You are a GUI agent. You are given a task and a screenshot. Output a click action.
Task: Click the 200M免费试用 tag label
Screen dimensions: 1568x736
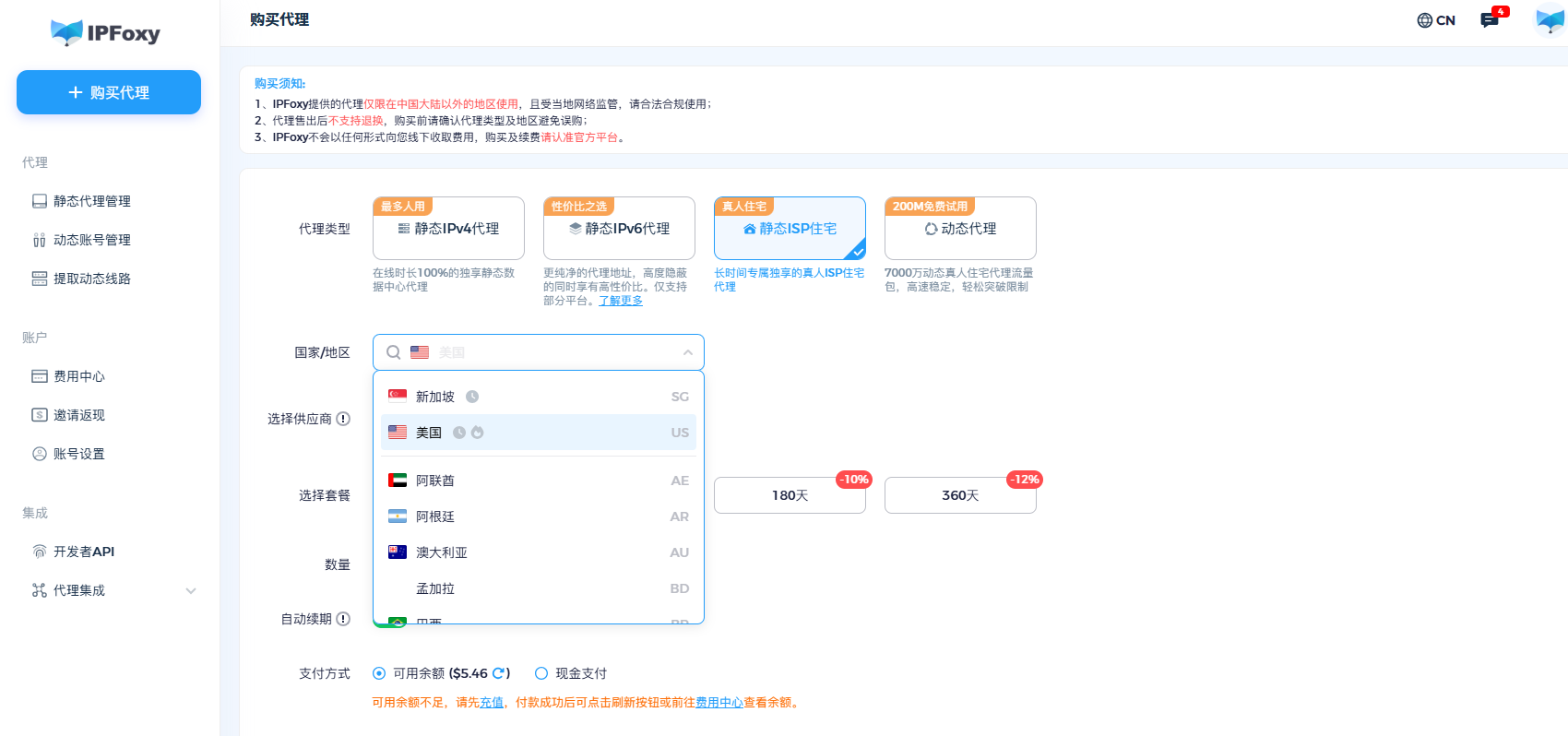tap(930, 207)
